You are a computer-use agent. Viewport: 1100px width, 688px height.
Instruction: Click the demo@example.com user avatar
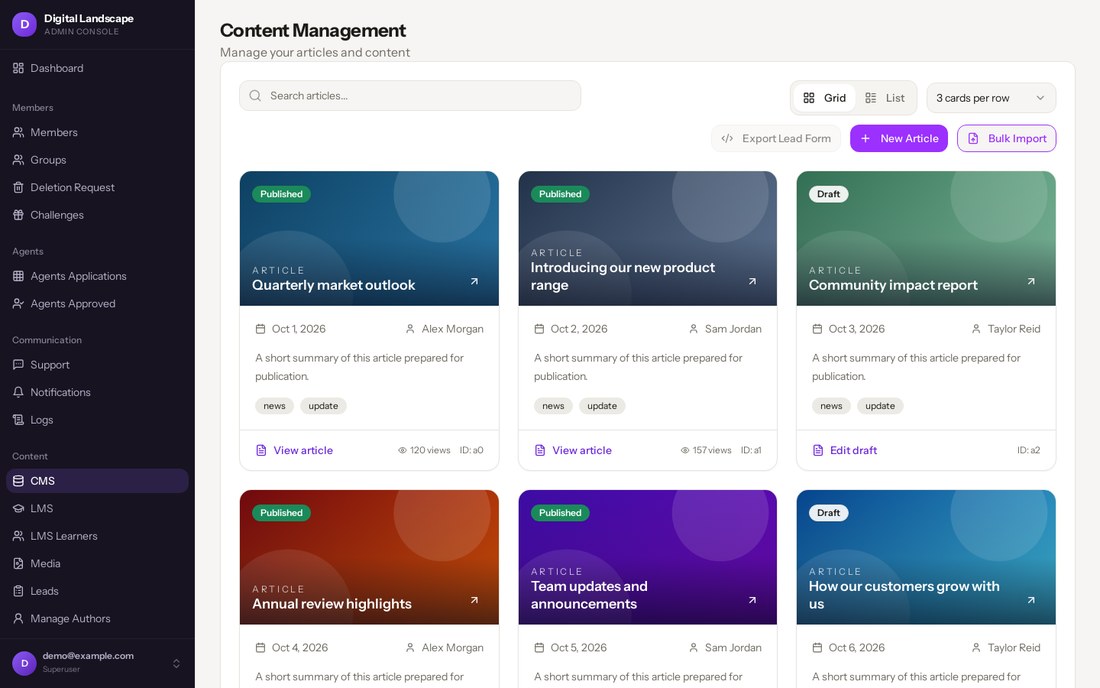[24, 663]
